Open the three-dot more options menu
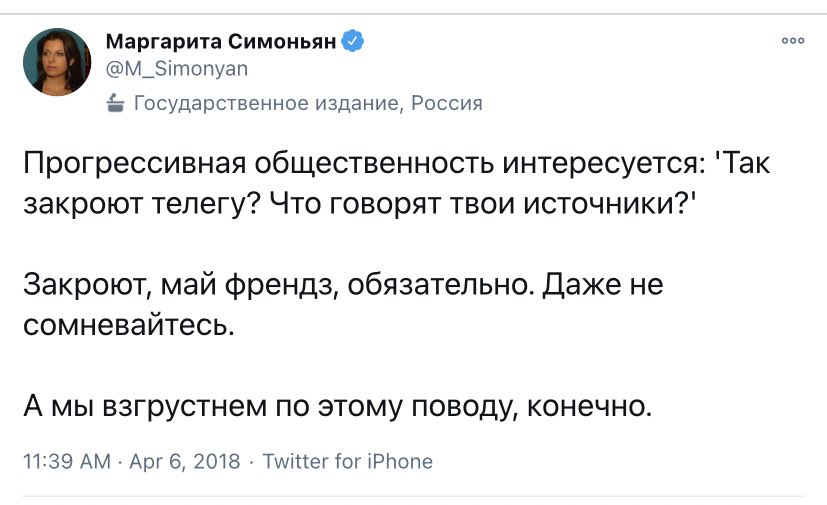The width and height of the screenshot is (827, 505). [792, 41]
